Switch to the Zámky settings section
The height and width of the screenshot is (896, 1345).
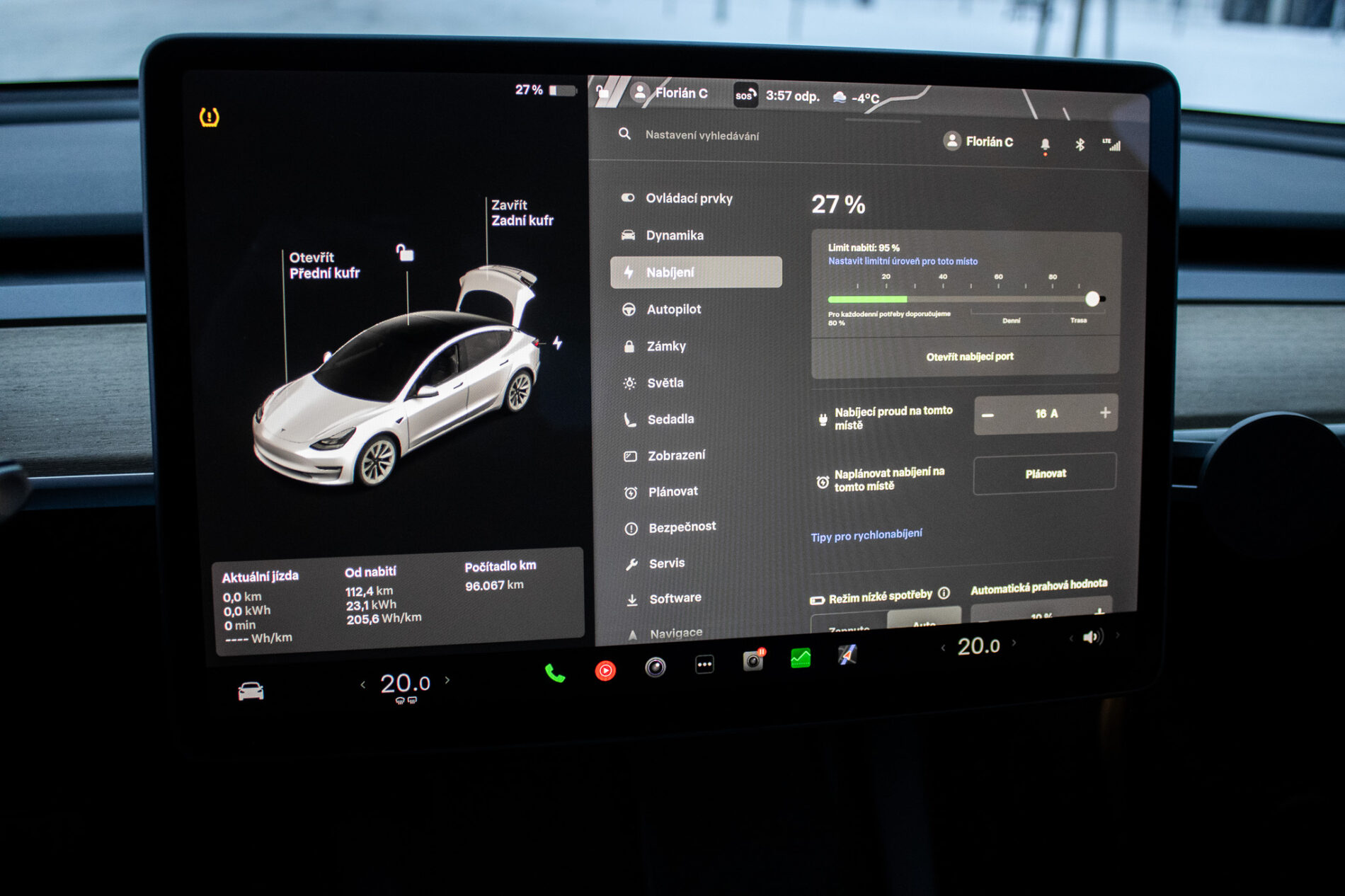pyautogui.click(x=666, y=346)
